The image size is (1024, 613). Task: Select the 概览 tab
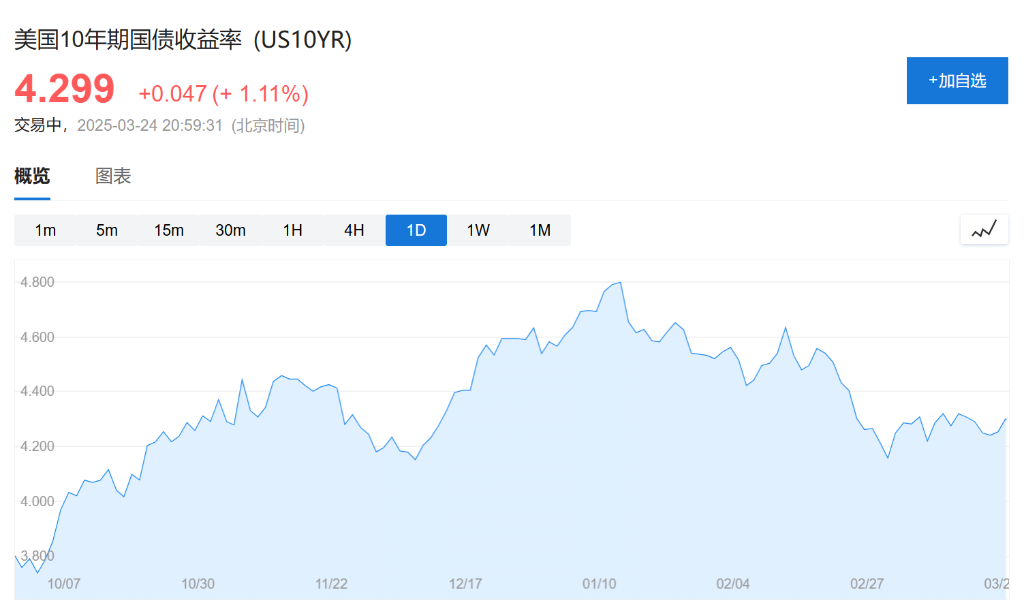pyautogui.click(x=32, y=176)
